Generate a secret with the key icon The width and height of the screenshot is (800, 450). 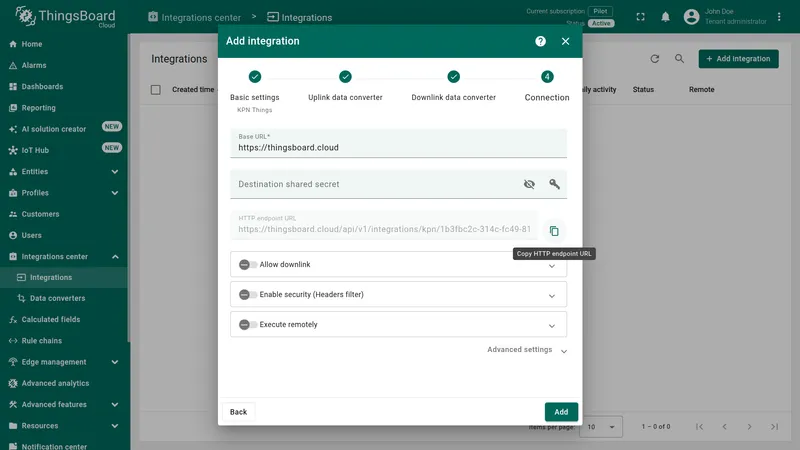tap(554, 184)
